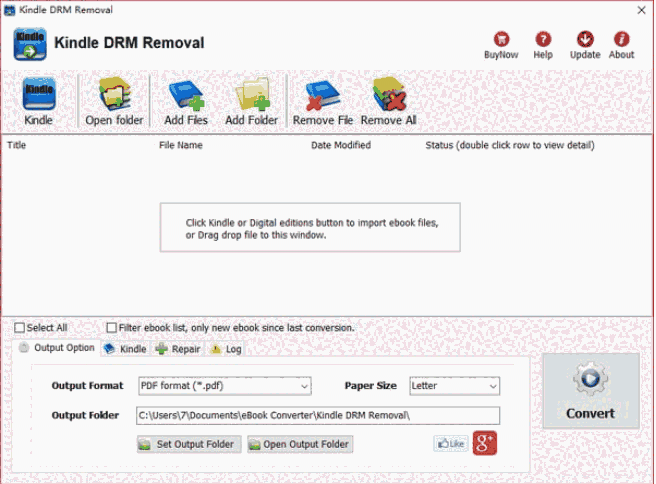Click the Open Output Folder button

pyautogui.click(x=300, y=444)
